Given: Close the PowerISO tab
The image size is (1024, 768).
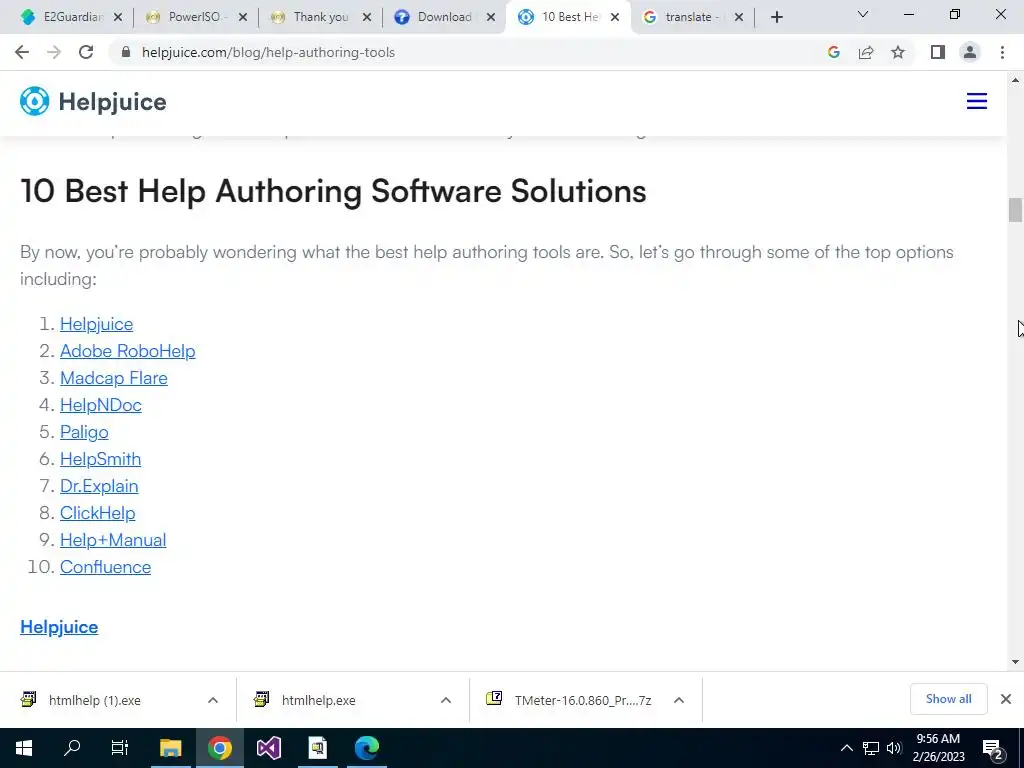Looking at the screenshot, I should point(243,18).
